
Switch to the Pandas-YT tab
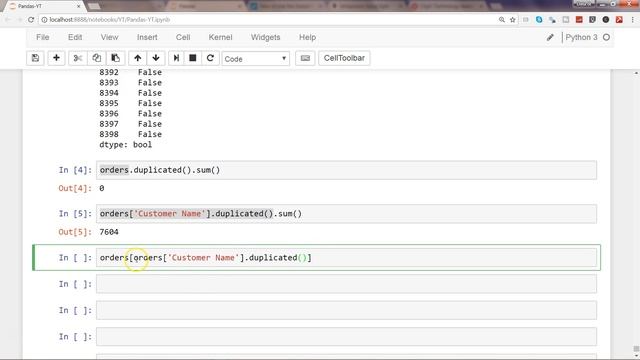pos(43,6)
